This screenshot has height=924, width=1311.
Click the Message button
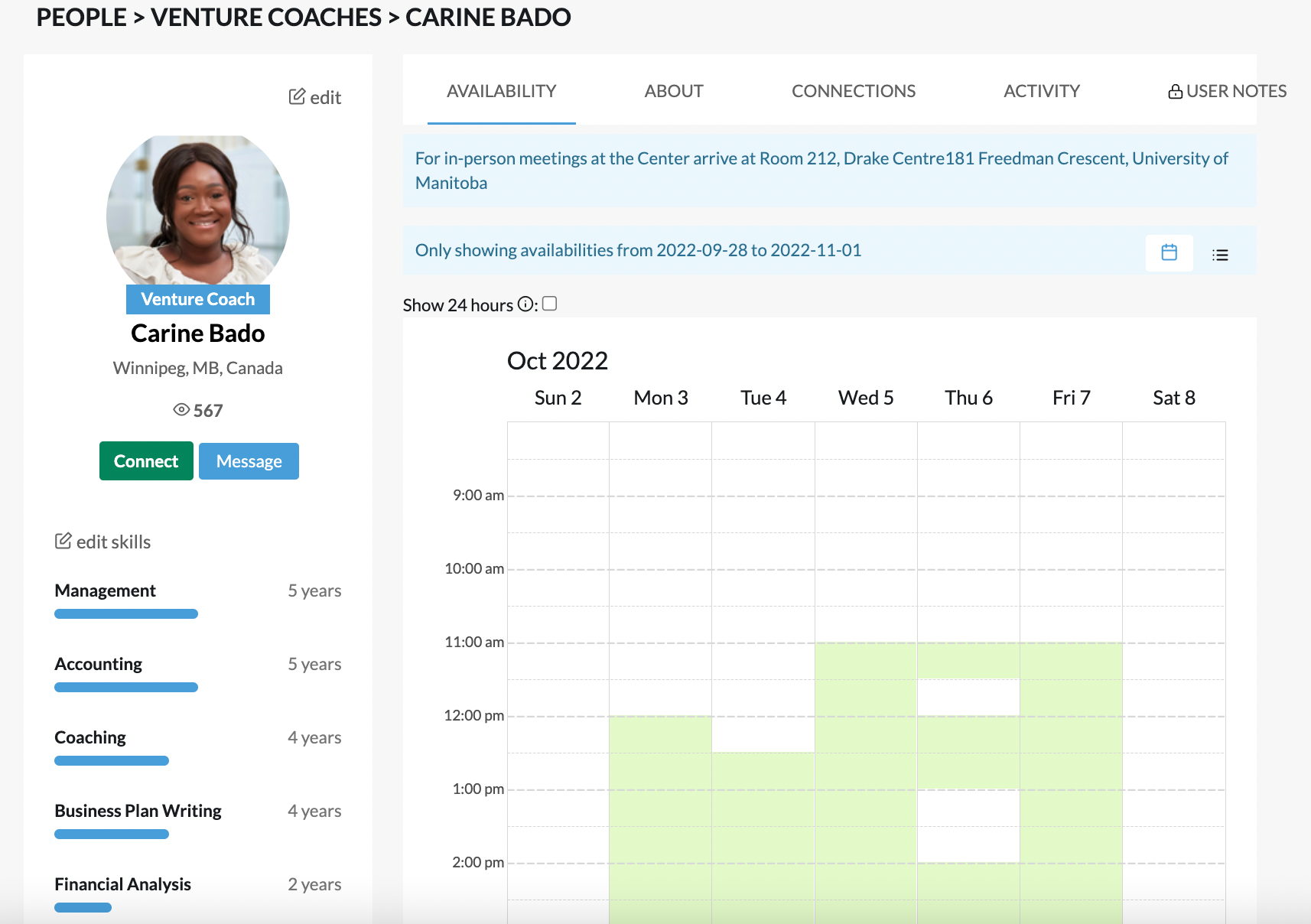click(249, 461)
